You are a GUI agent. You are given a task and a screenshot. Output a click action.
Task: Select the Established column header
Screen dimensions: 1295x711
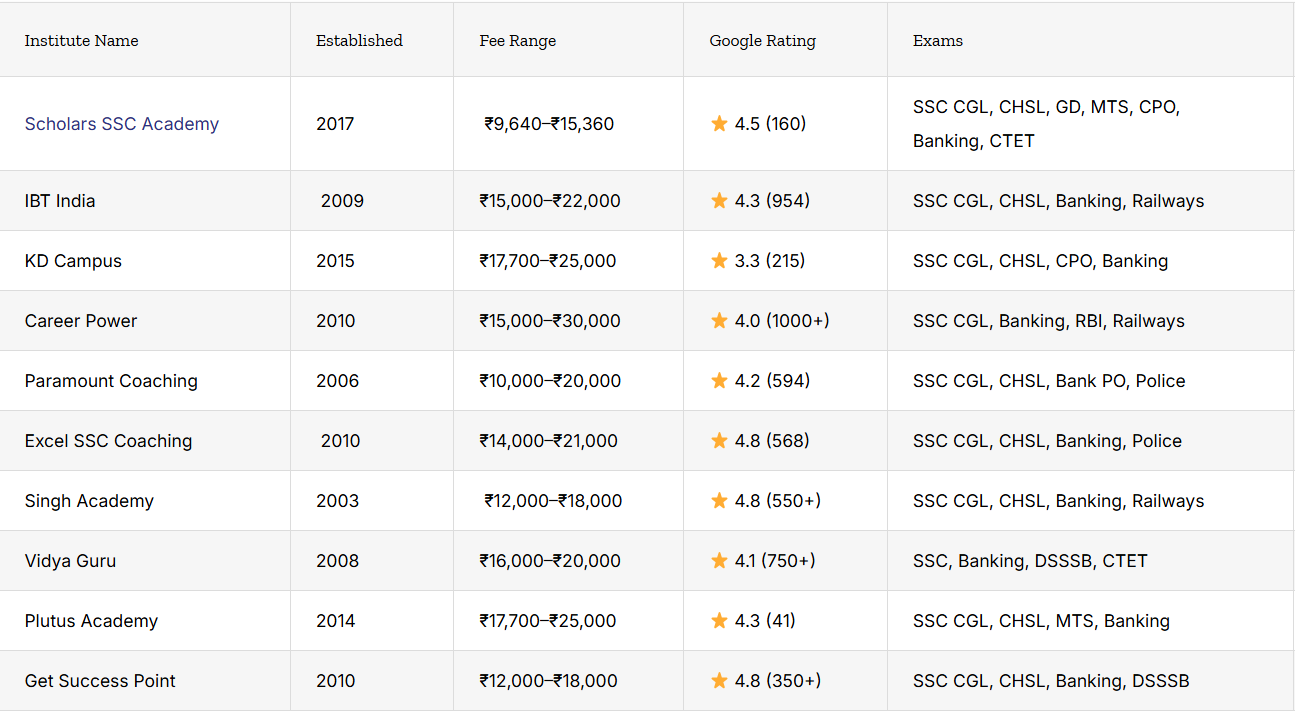click(x=359, y=41)
